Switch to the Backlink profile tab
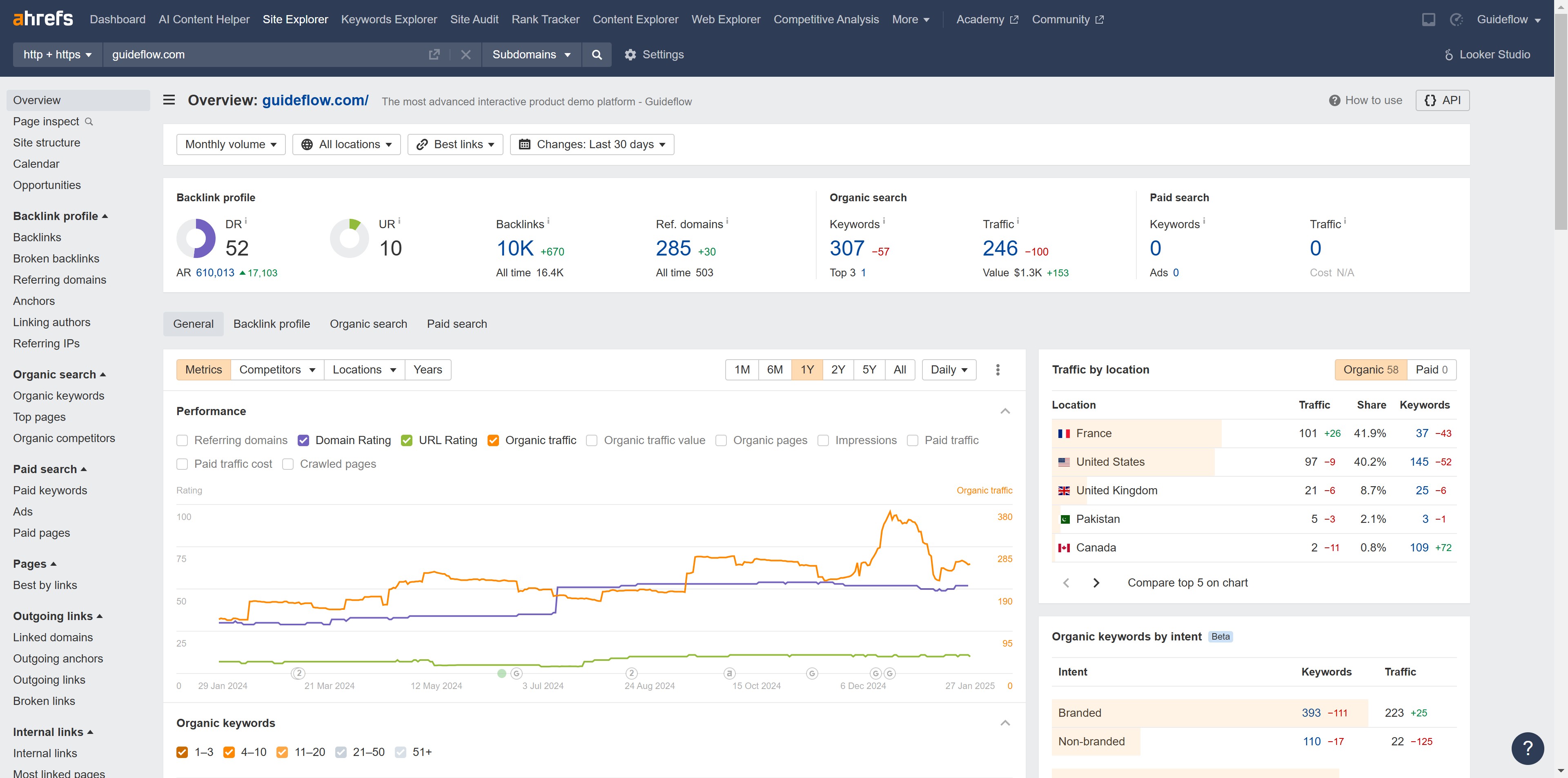This screenshot has width=1568, height=778. (x=272, y=324)
